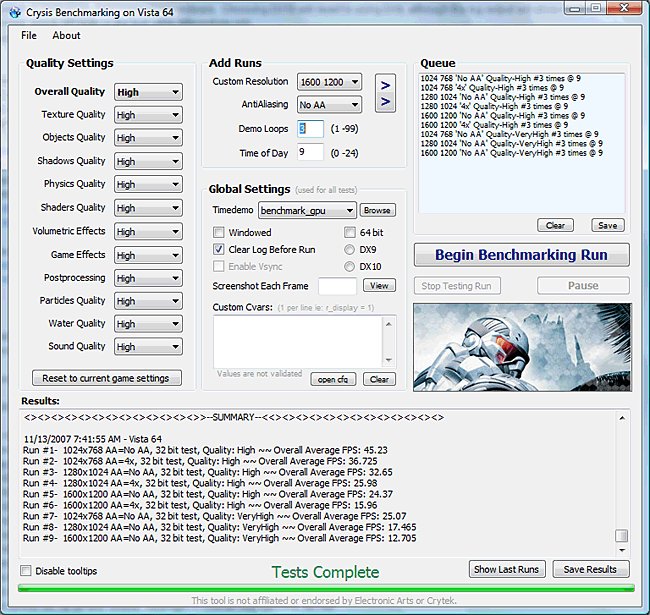Open the Volumetric Effects dropdown

click(x=148, y=231)
